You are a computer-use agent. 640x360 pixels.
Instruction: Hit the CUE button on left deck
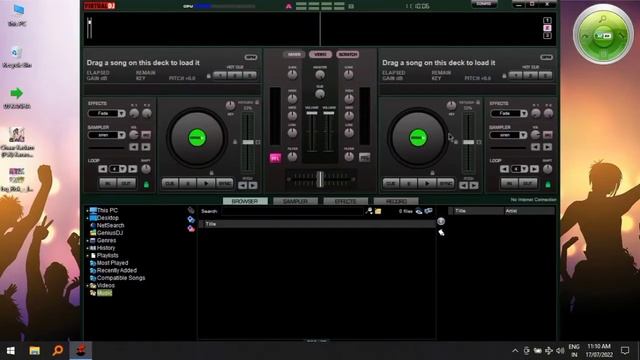tap(170, 184)
